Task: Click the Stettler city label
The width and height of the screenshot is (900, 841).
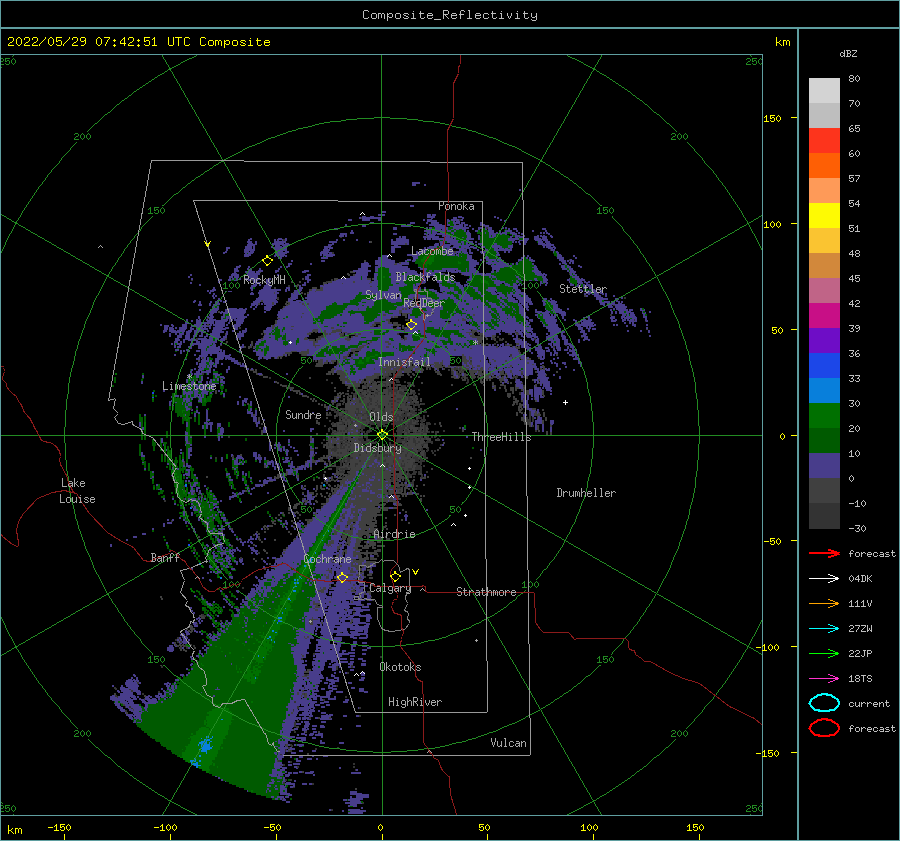Action: pyautogui.click(x=583, y=289)
